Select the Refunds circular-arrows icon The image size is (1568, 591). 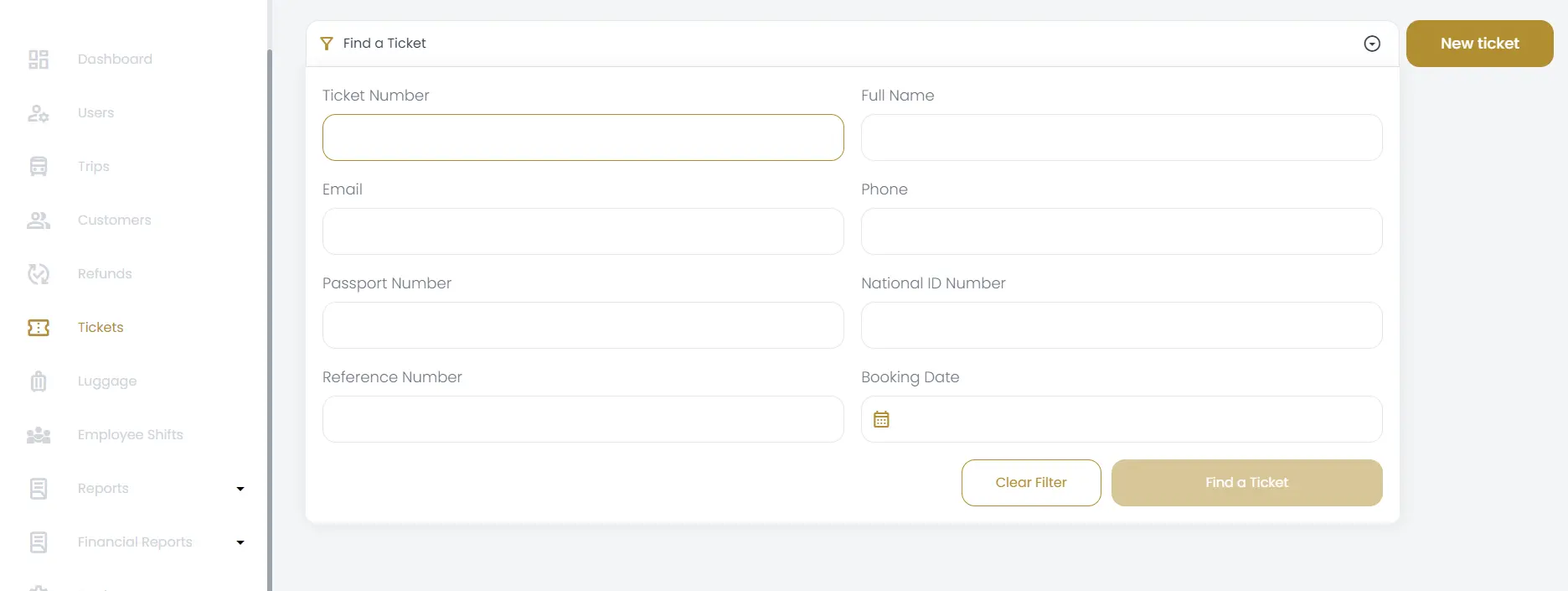[38, 273]
